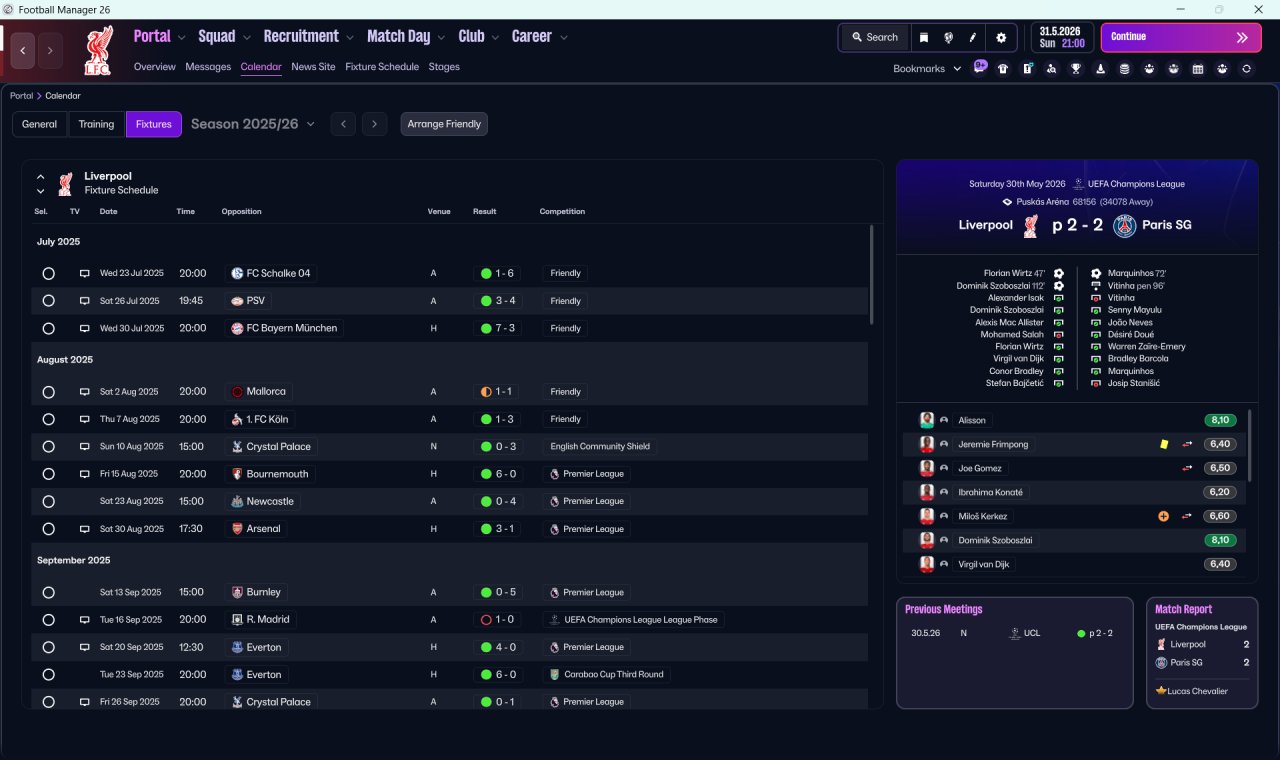Expand the Squad menu chevron
The width and height of the screenshot is (1280, 760).
click(x=246, y=38)
